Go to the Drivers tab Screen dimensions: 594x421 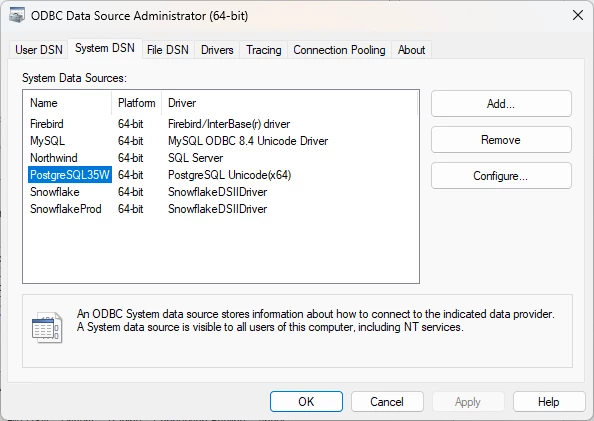[217, 50]
